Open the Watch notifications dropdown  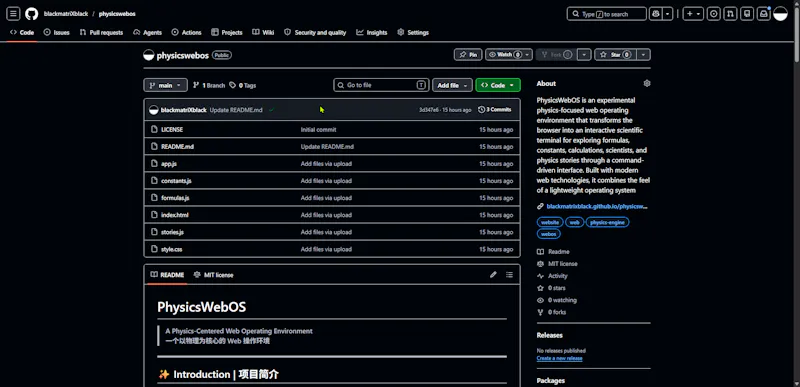(x=509, y=55)
